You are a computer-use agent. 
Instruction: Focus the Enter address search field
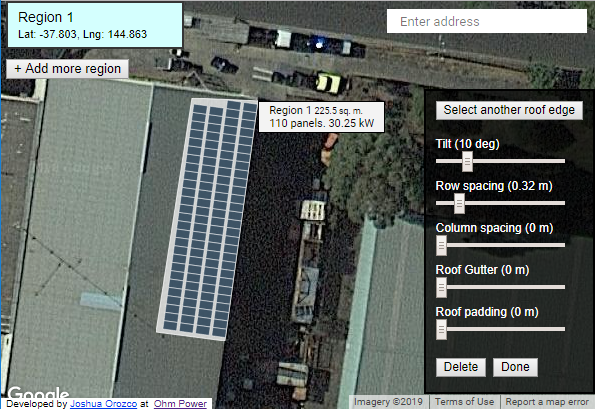(486, 22)
